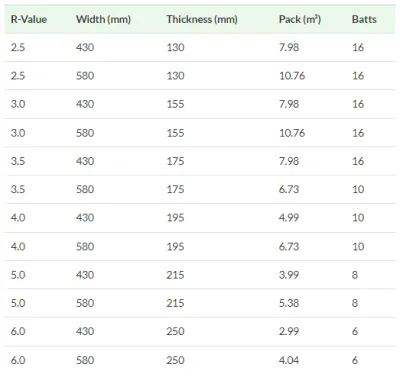
Task: Click the Width (mm) column header
Action: pos(103,19)
